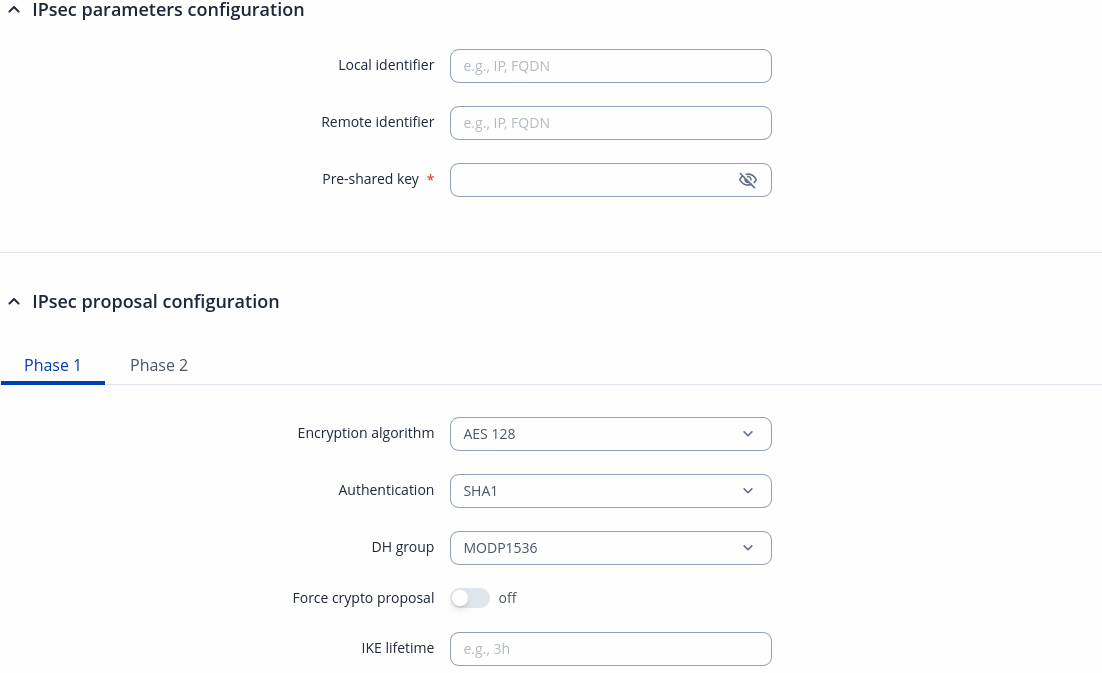Image resolution: width=1102 pixels, height=673 pixels.
Task: Expand the DH group MODP1536 dropdown
Action: point(610,548)
